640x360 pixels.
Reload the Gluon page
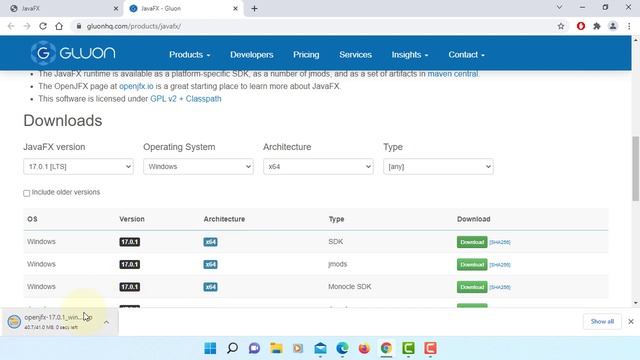click(x=43, y=26)
